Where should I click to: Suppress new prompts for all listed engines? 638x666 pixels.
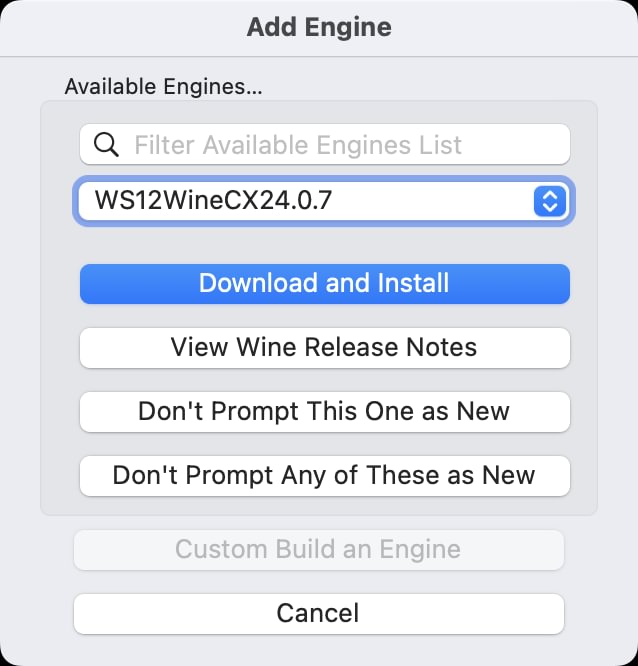pyautogui.click(x=324, y=475)
